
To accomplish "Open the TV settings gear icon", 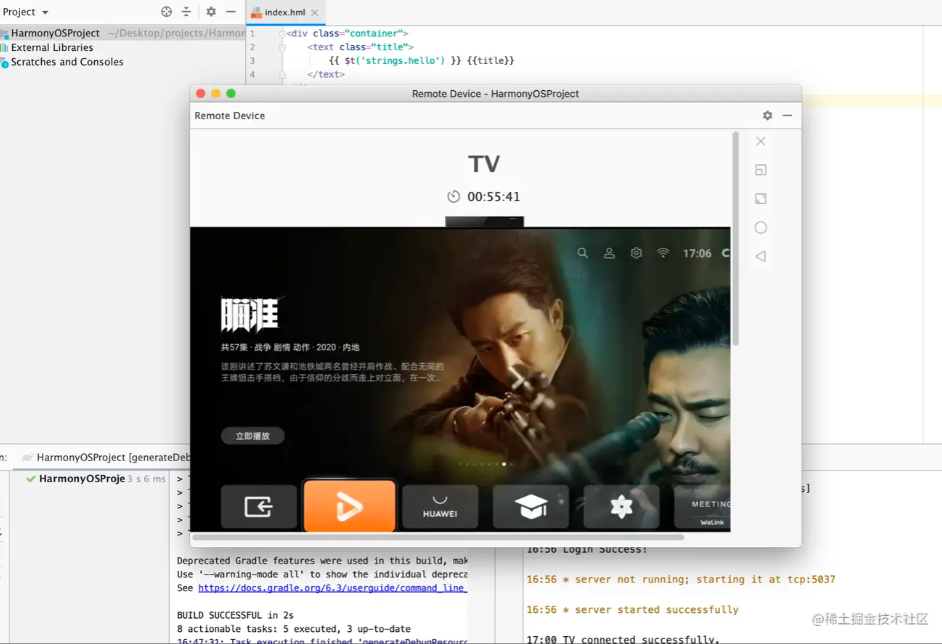I will [x=636, y=253].
